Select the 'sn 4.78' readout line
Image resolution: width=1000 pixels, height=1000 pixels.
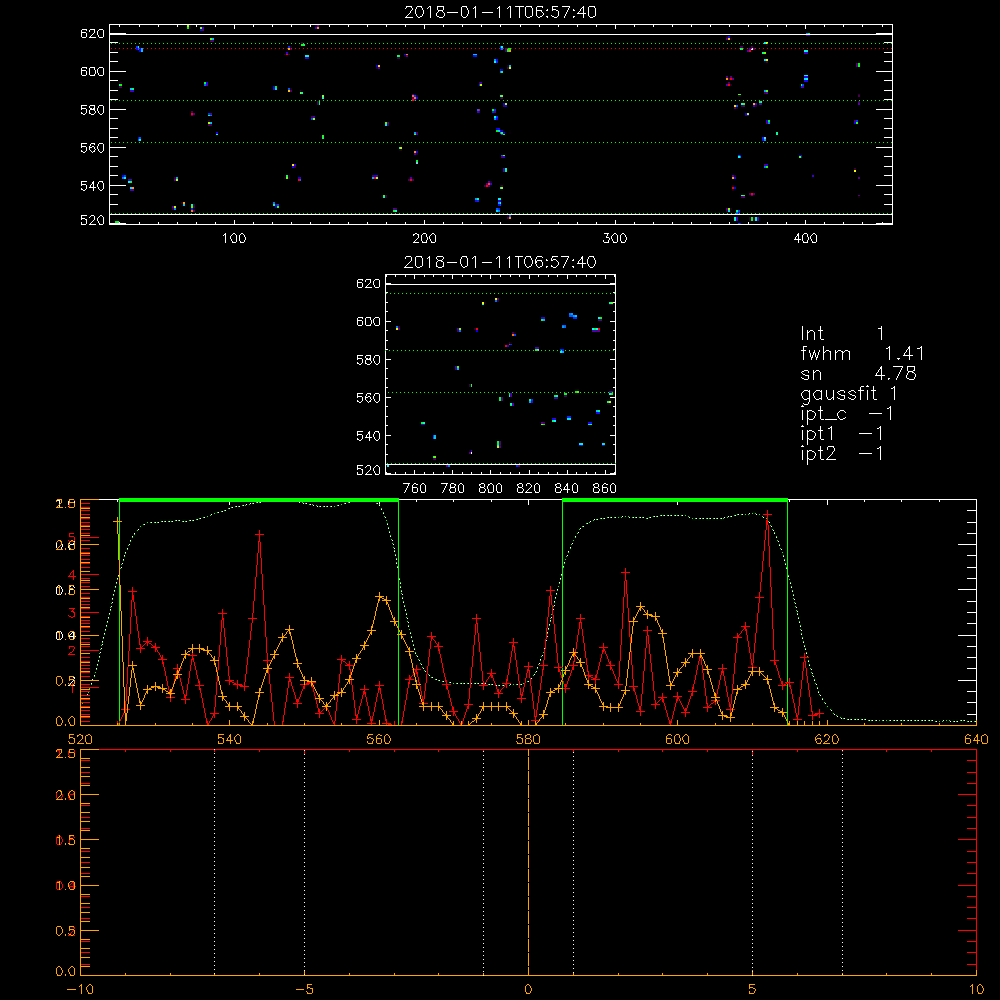point(858,373)
